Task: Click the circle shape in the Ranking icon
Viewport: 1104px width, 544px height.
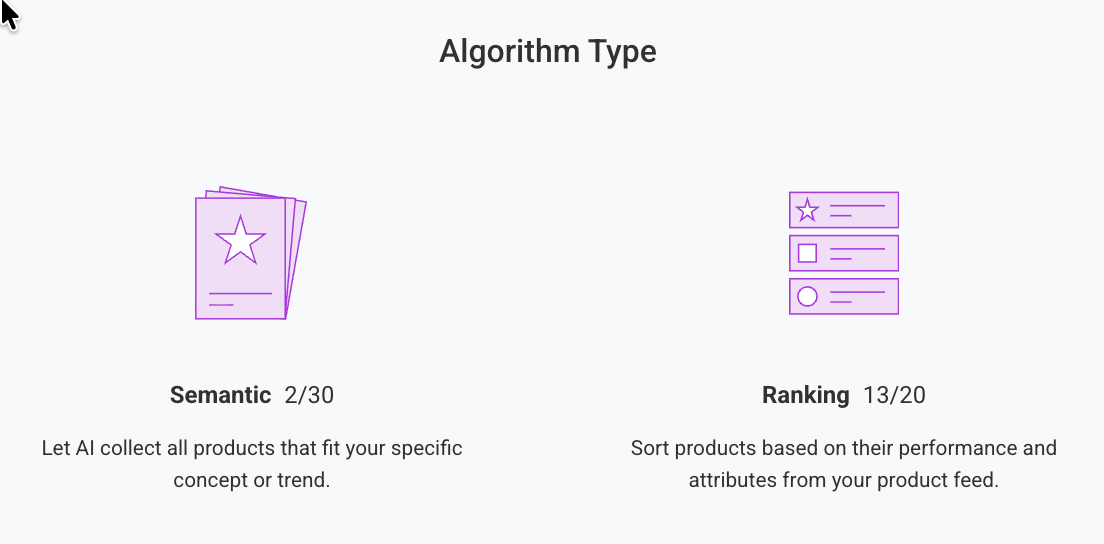Action: pyautogui.click(x=807, y=296)
